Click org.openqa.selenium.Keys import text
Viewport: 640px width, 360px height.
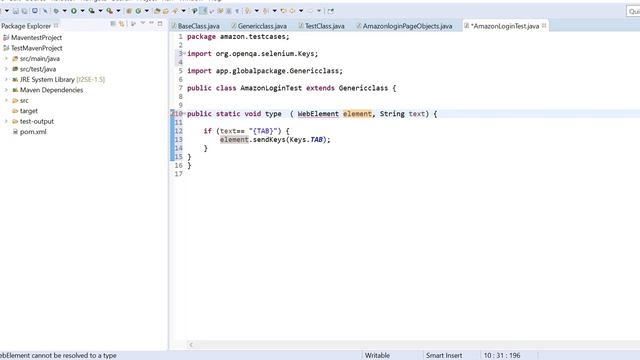tap(265, 54)
